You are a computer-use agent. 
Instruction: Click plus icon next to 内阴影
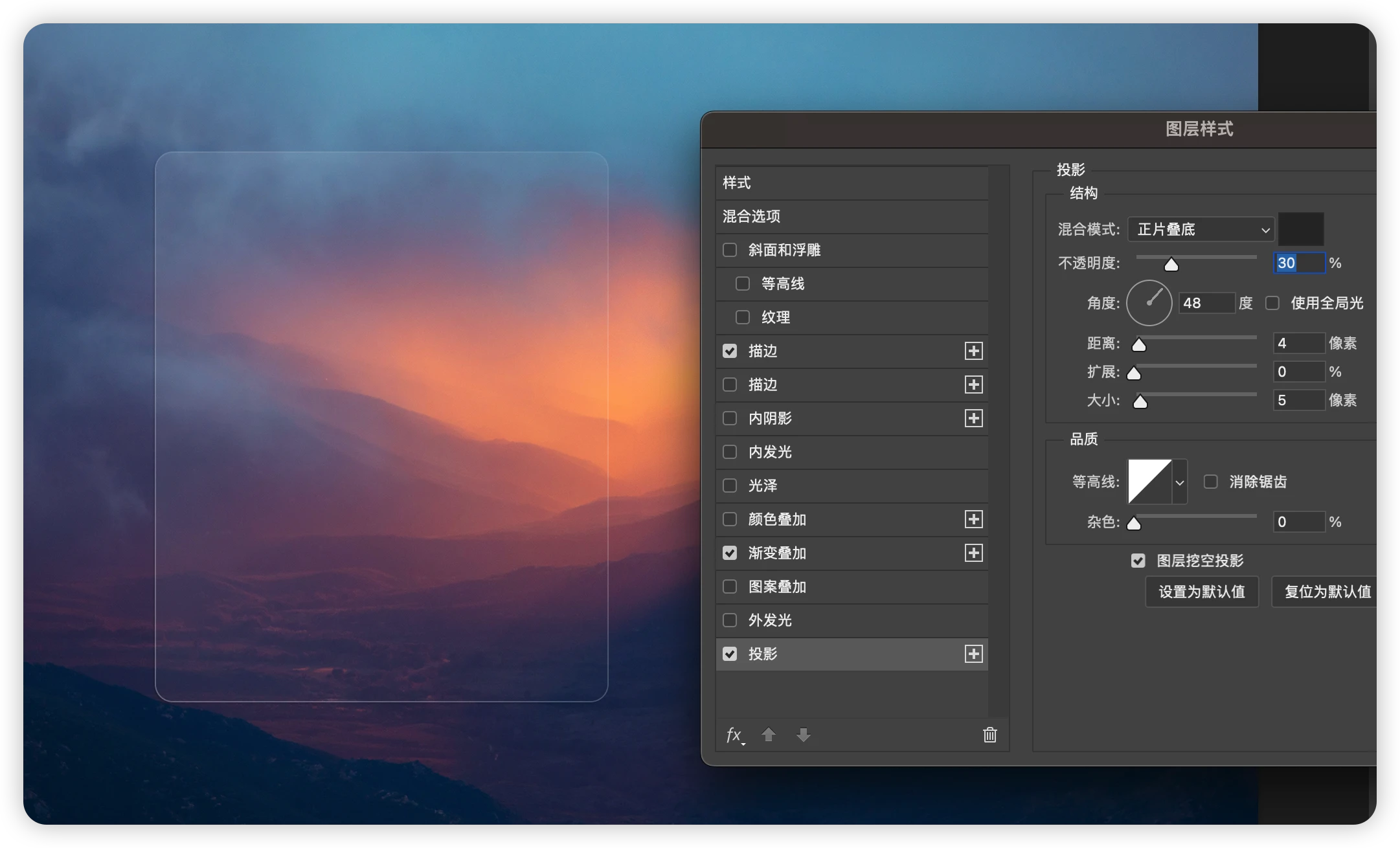pyautogui.click(x=973, y=418)
